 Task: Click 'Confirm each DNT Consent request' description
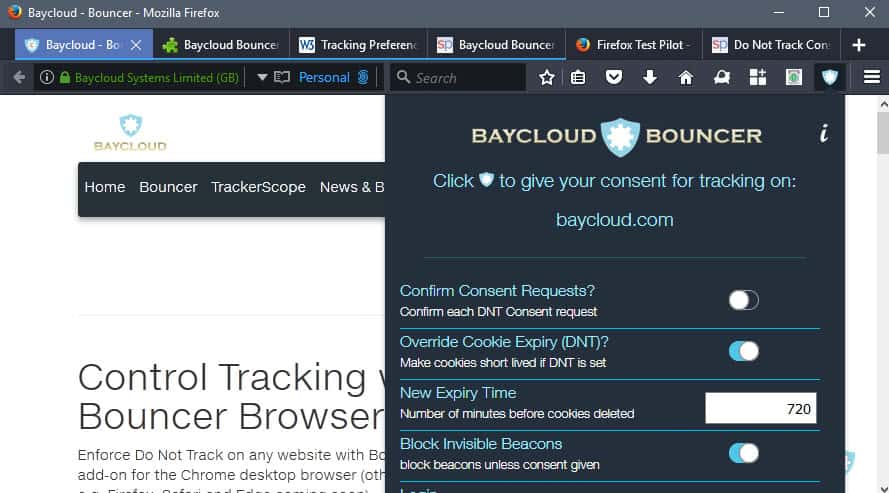(498, 312)
